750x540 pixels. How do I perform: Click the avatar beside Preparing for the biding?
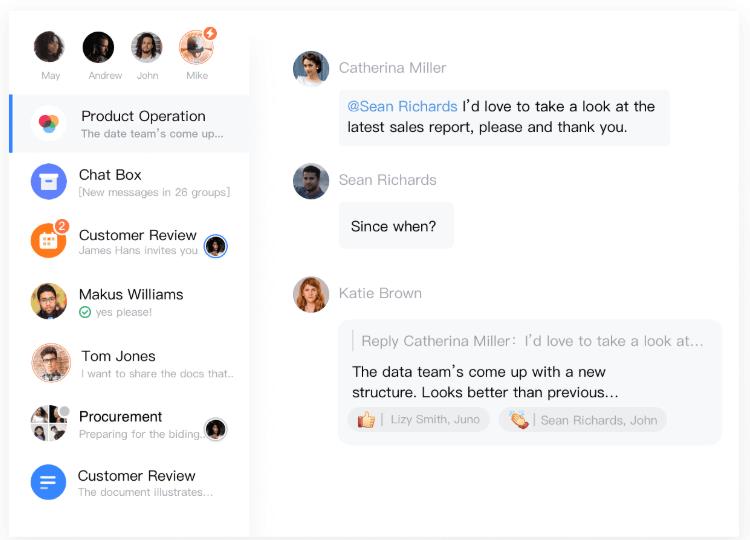[x=216, y=429]
